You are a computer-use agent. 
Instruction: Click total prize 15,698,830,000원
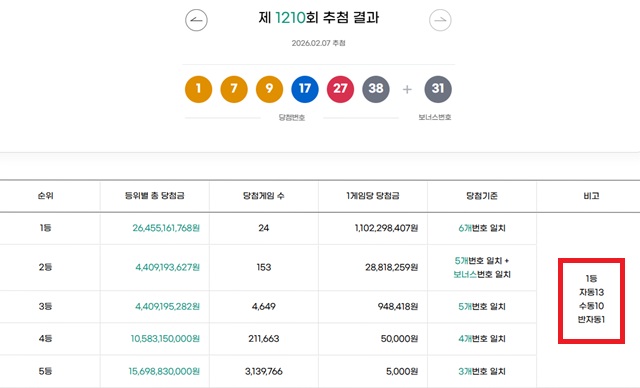(164, 371)
